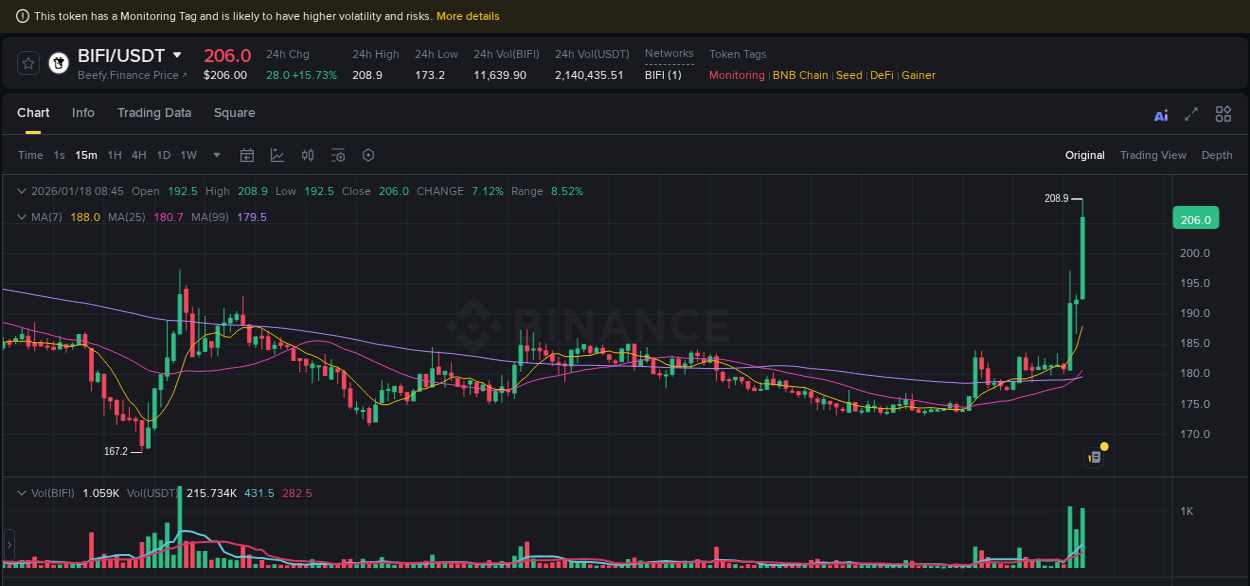Open the chart style selector icon
The image size is (1250, 586).
[276, 155]
